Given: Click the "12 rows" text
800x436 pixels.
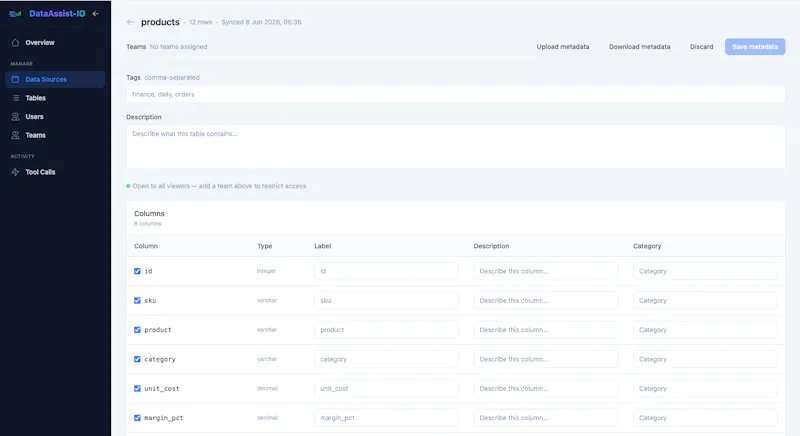Looking at the screenshot, I should click(201, 22).
